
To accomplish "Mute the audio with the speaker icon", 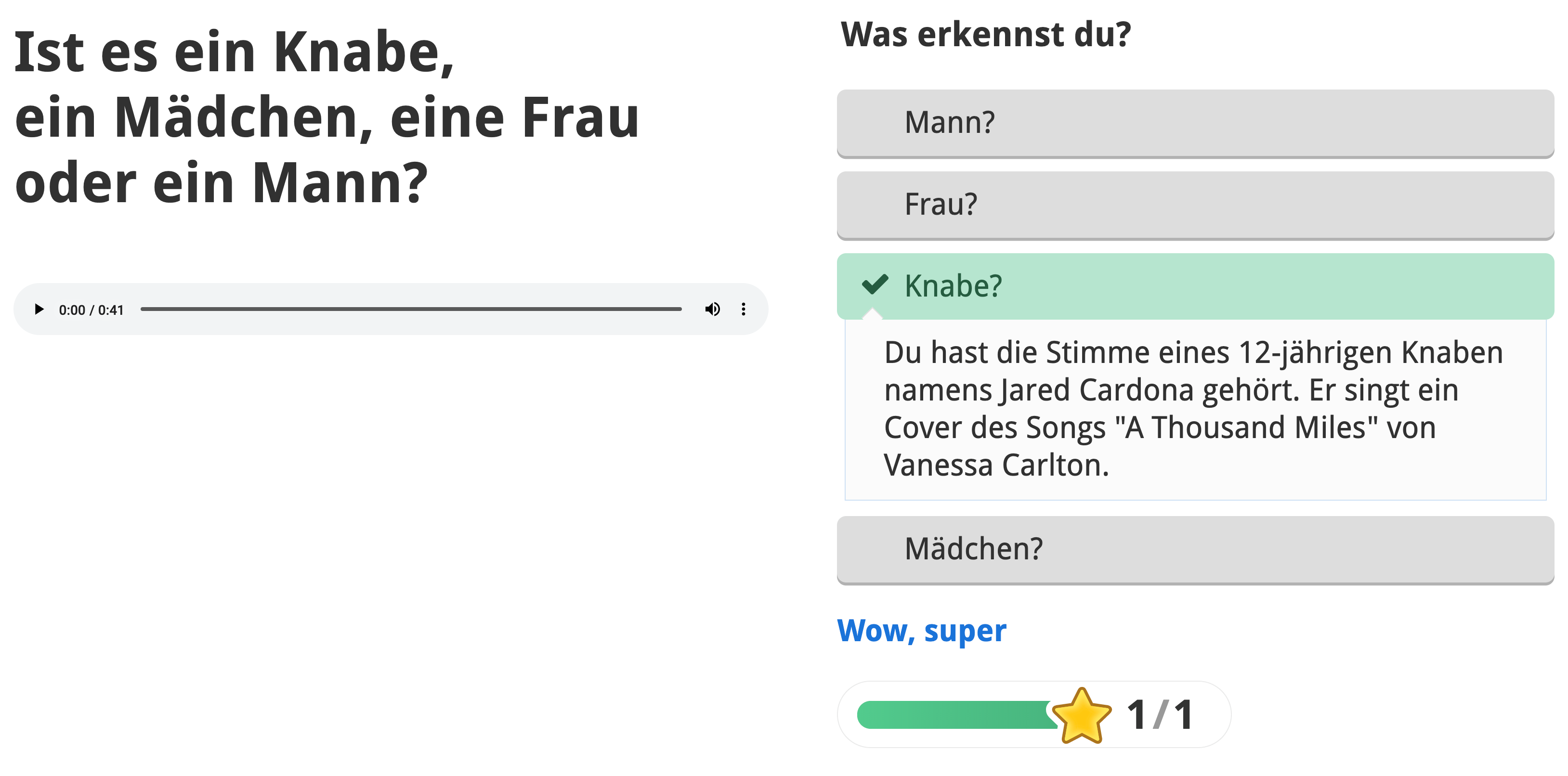I will click(x=712, y=309).
